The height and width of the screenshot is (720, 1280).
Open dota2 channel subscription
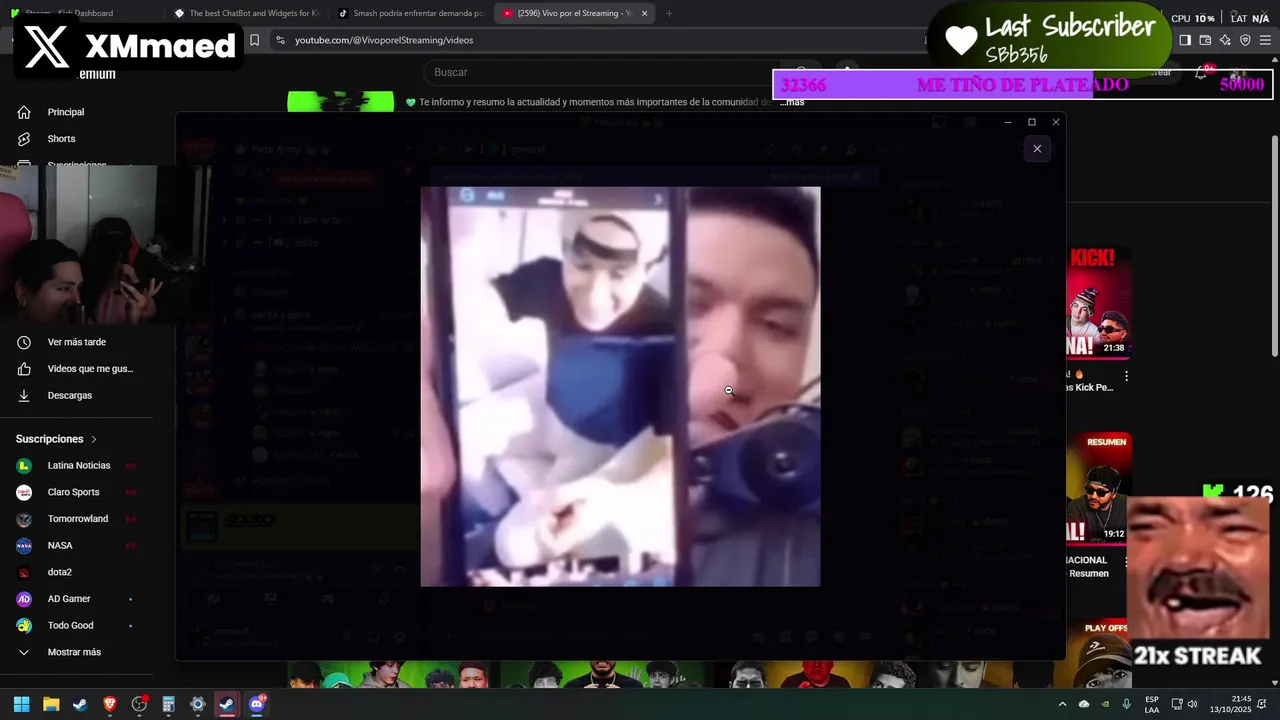pyautogui.click(x=60, y=572)
